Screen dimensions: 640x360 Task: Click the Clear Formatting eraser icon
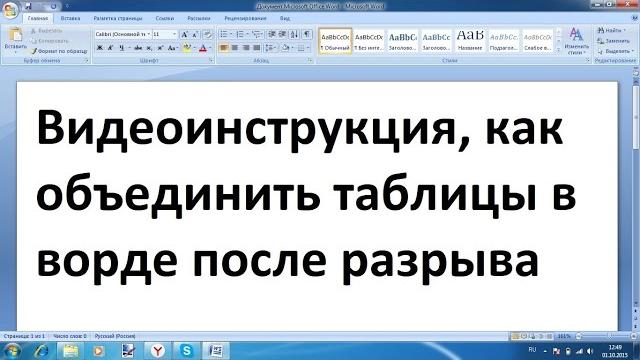(x=207, y=35)
